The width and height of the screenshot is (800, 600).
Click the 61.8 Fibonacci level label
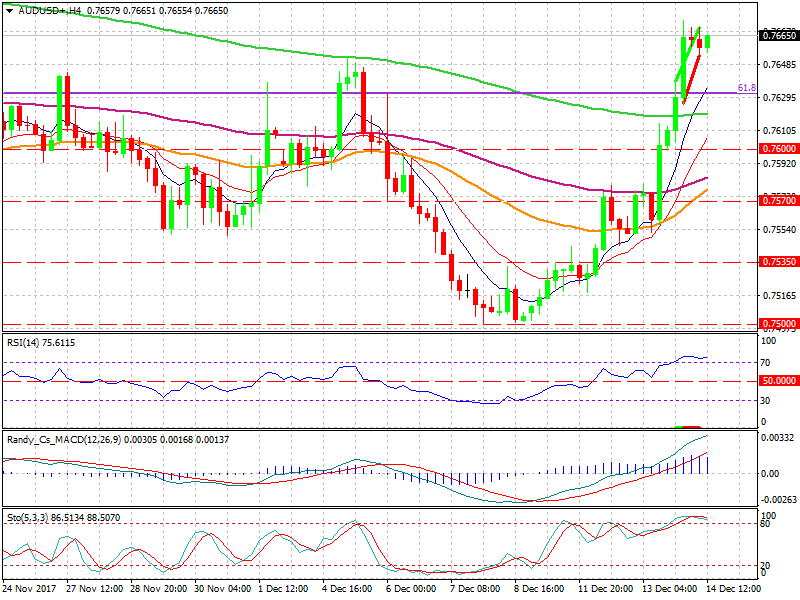(x=747, y=88)
